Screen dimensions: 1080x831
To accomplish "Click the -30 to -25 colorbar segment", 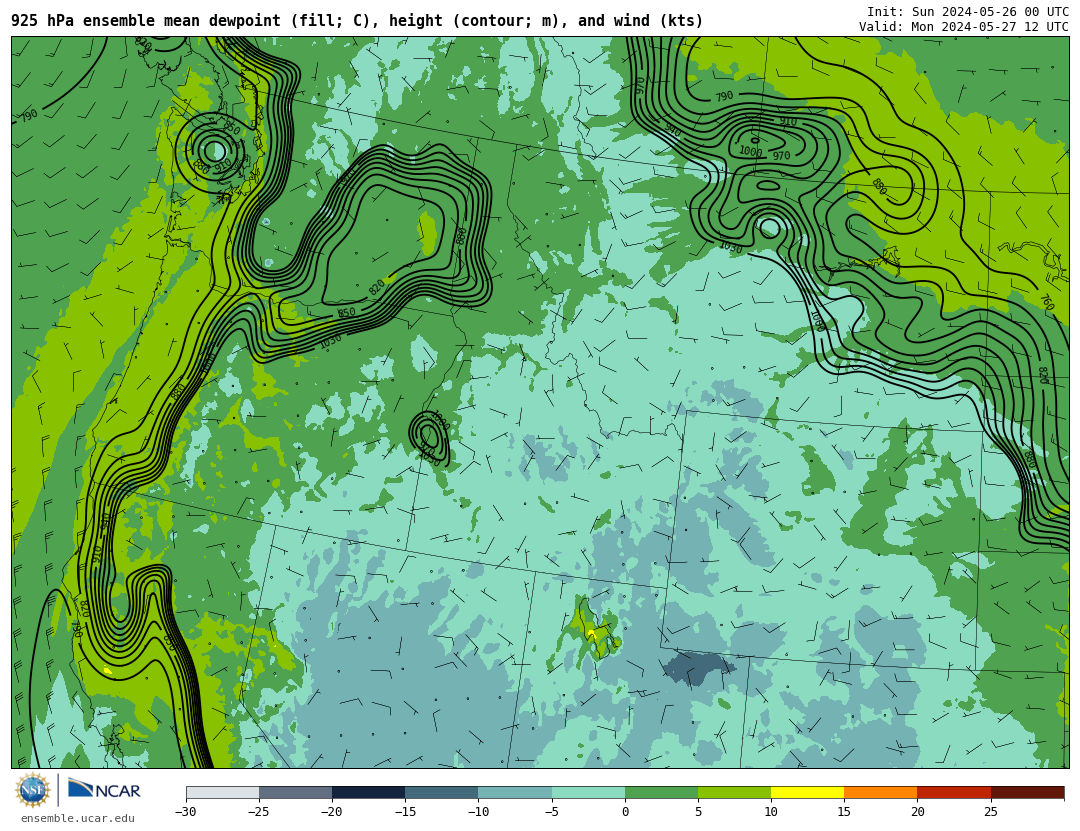I will pyautogui.click(x=222, y=792).
